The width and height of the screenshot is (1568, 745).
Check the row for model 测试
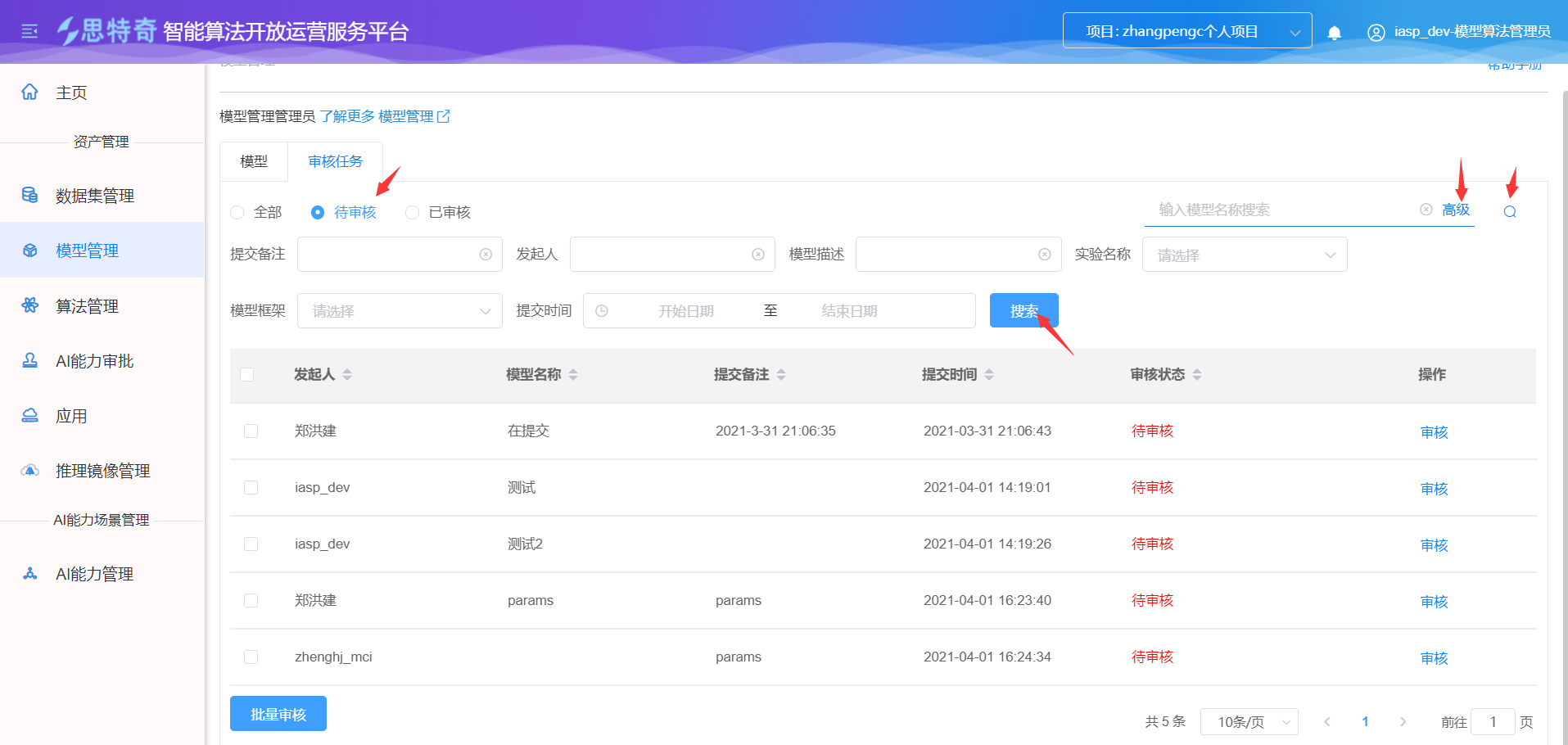251,487
